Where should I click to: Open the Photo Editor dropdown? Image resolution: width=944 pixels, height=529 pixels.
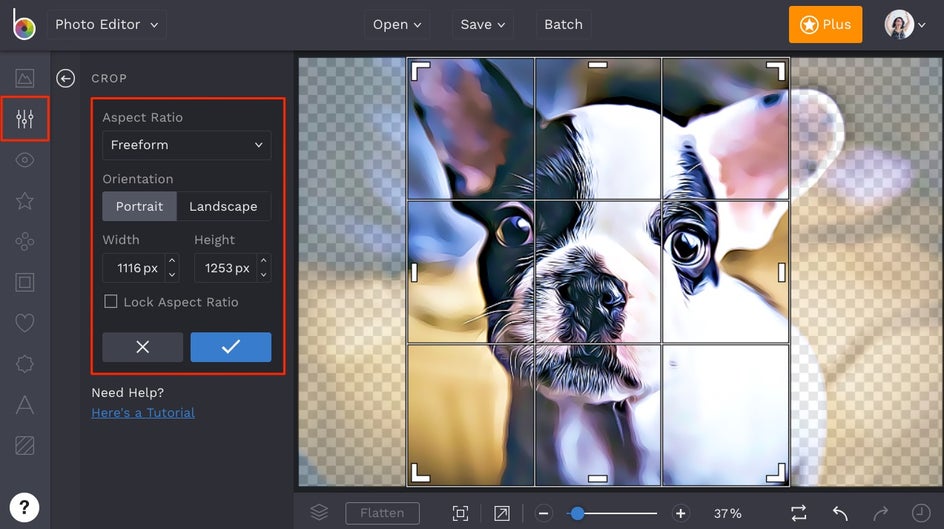pos(107,25)
